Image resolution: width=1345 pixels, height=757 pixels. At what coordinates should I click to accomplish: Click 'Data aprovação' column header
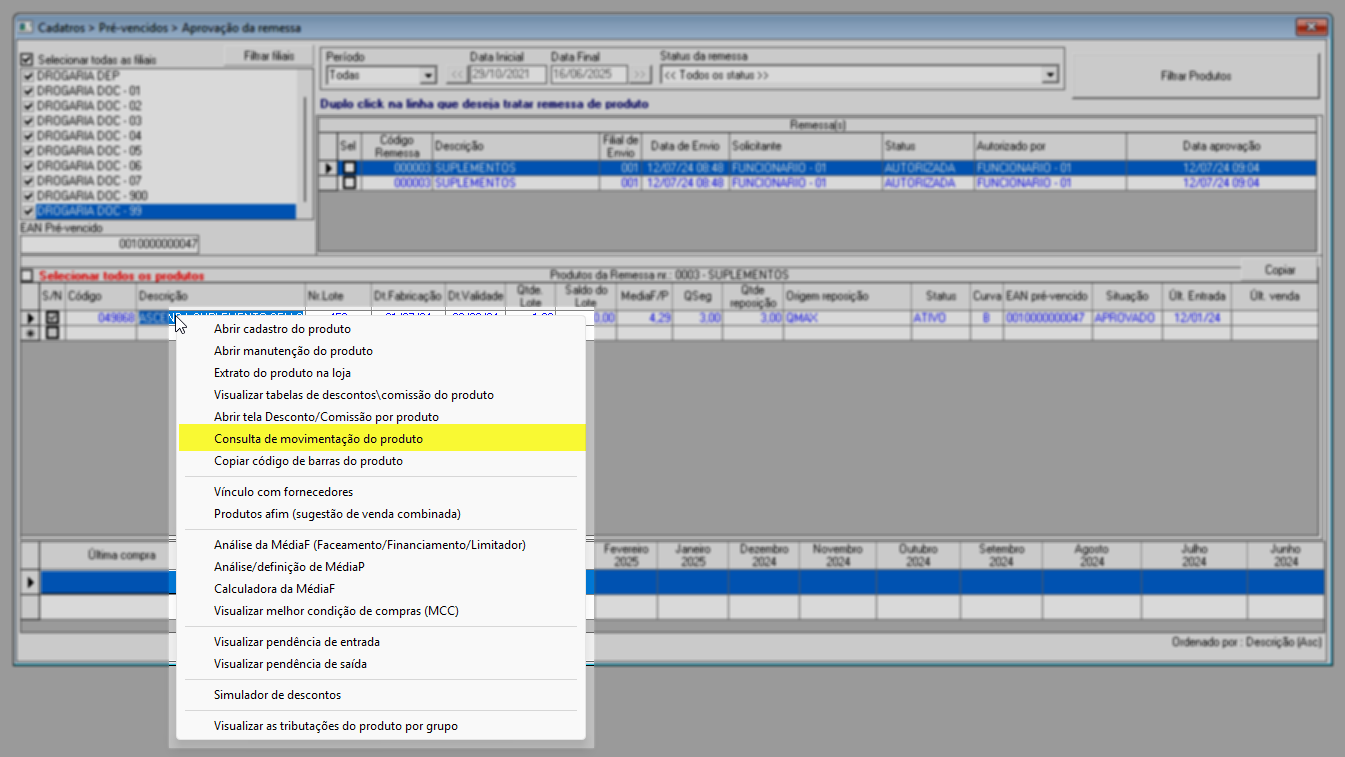point(1220,145)
